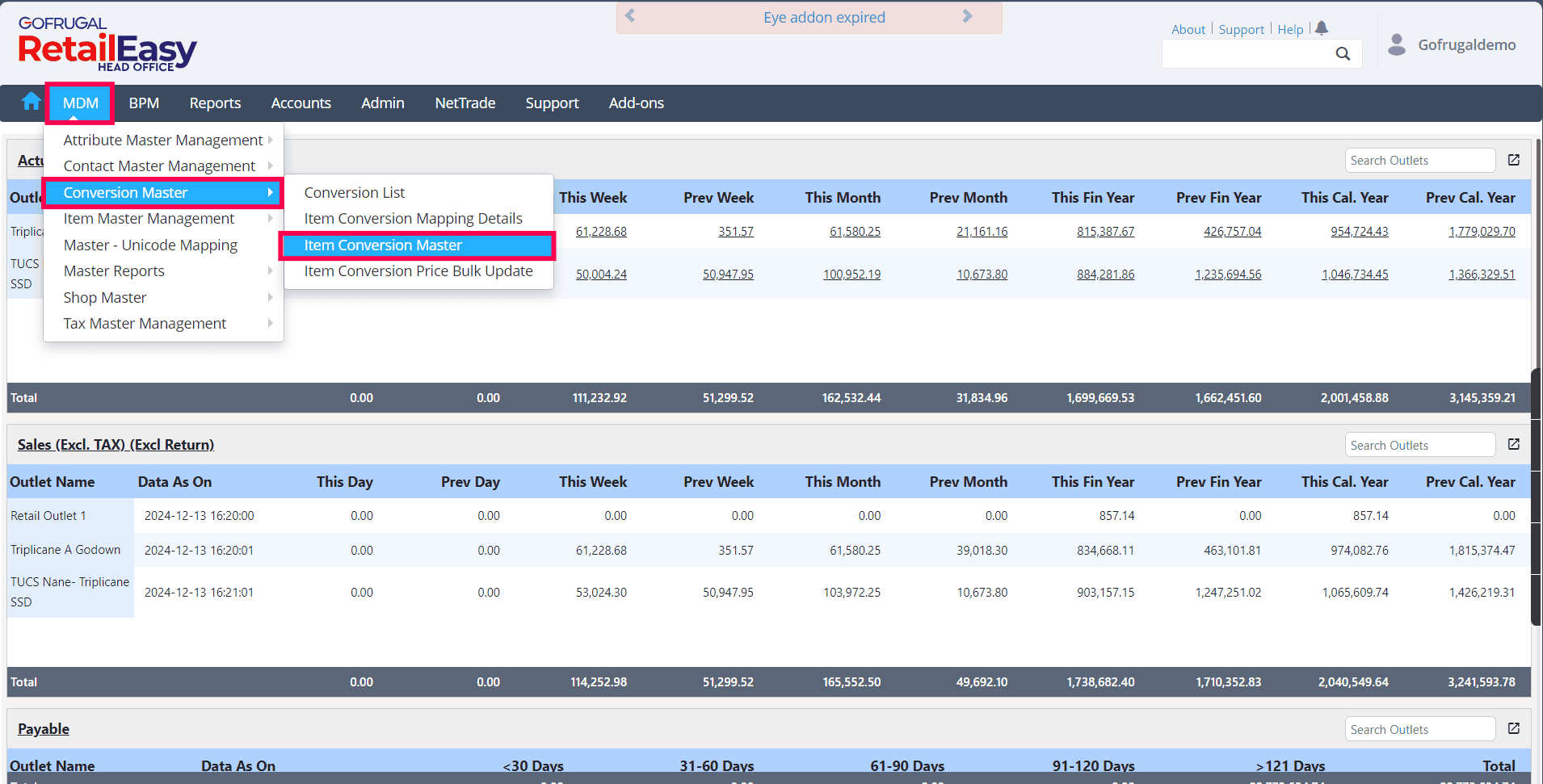The height and width of the screenshot is (784, 1543).
Task: Expand Item Master Management submenu
Action: [x=163, y=218]
